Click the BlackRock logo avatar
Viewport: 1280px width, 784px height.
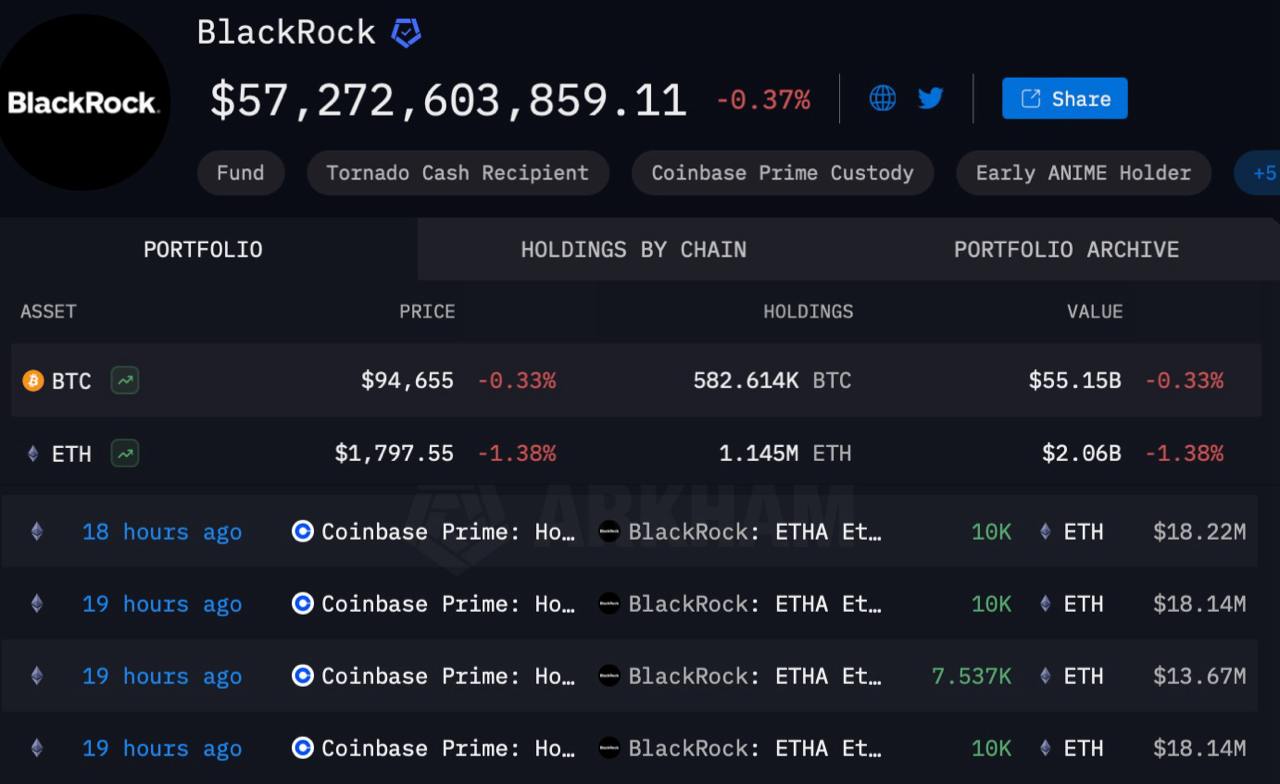(x=82, y=102)
